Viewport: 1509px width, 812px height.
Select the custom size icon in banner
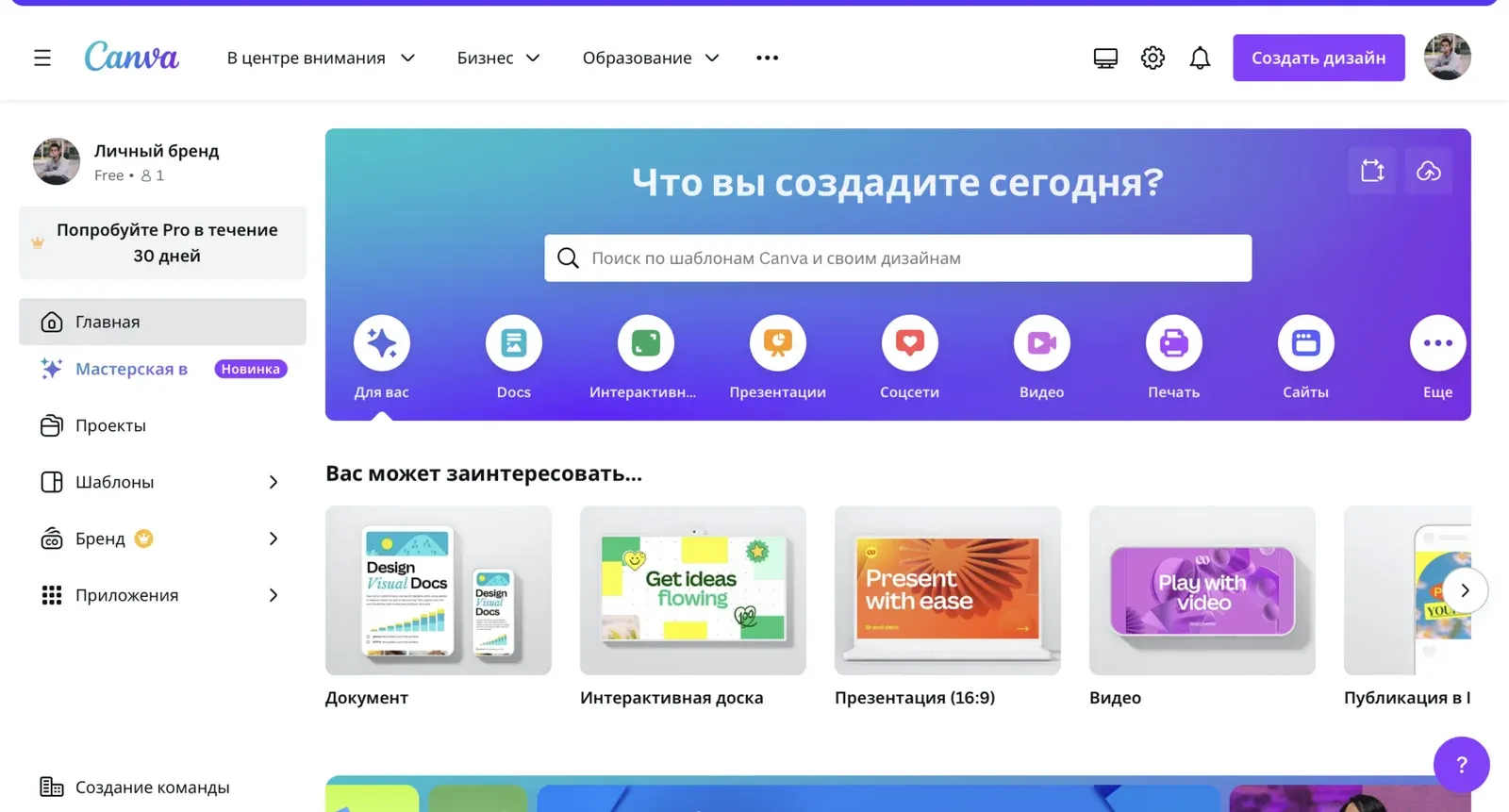1372,171
